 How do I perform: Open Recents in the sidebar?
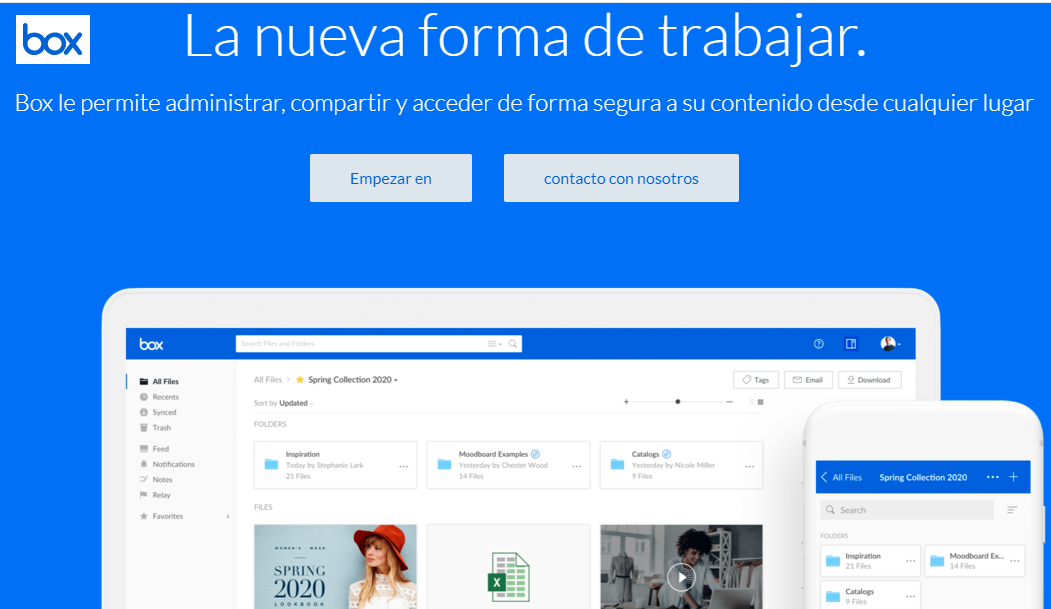tap(159, 397)
